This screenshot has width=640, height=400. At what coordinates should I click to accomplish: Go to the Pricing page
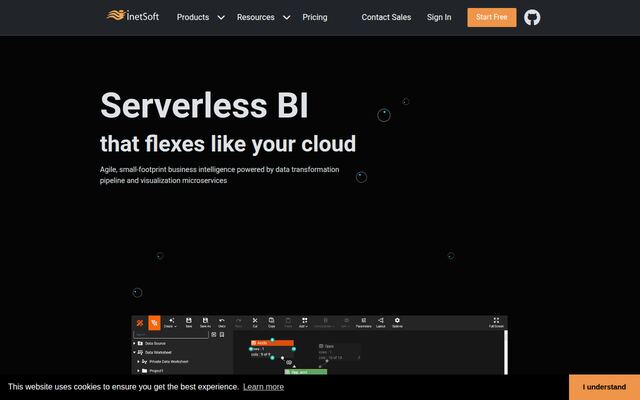315,17
